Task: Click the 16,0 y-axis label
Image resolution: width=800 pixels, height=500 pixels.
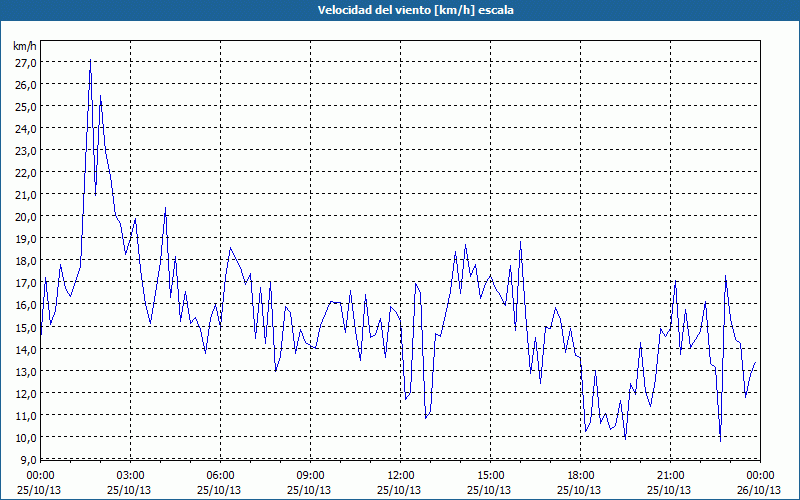Action: point(26,305)
